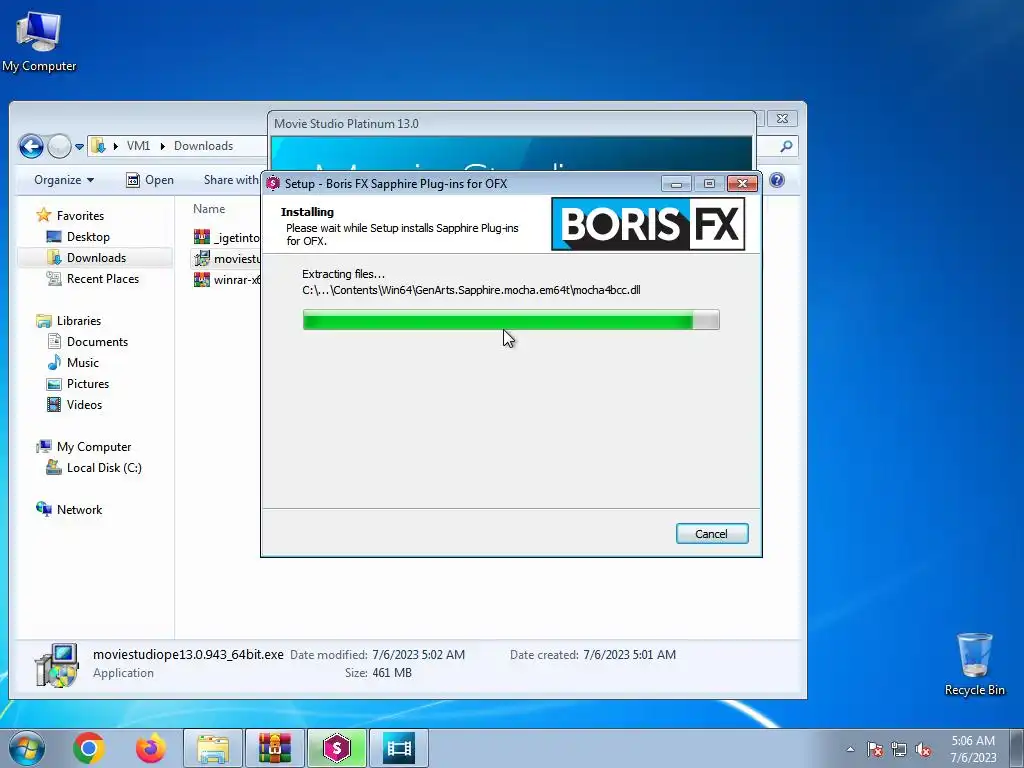Image resolution: width=1024 pixels, height=768 pixels.
Task: Select Libraries in navigation pane
Action: (x=69, y=321)
